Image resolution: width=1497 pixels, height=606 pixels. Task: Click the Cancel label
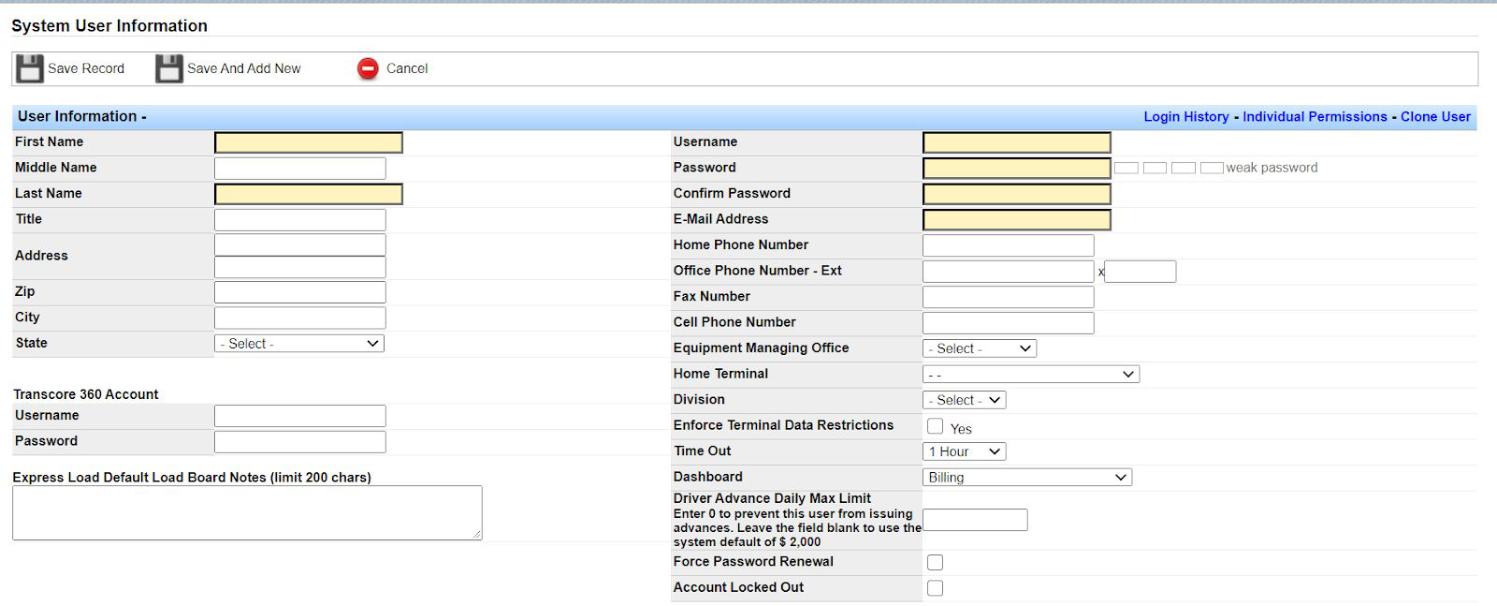407,68
